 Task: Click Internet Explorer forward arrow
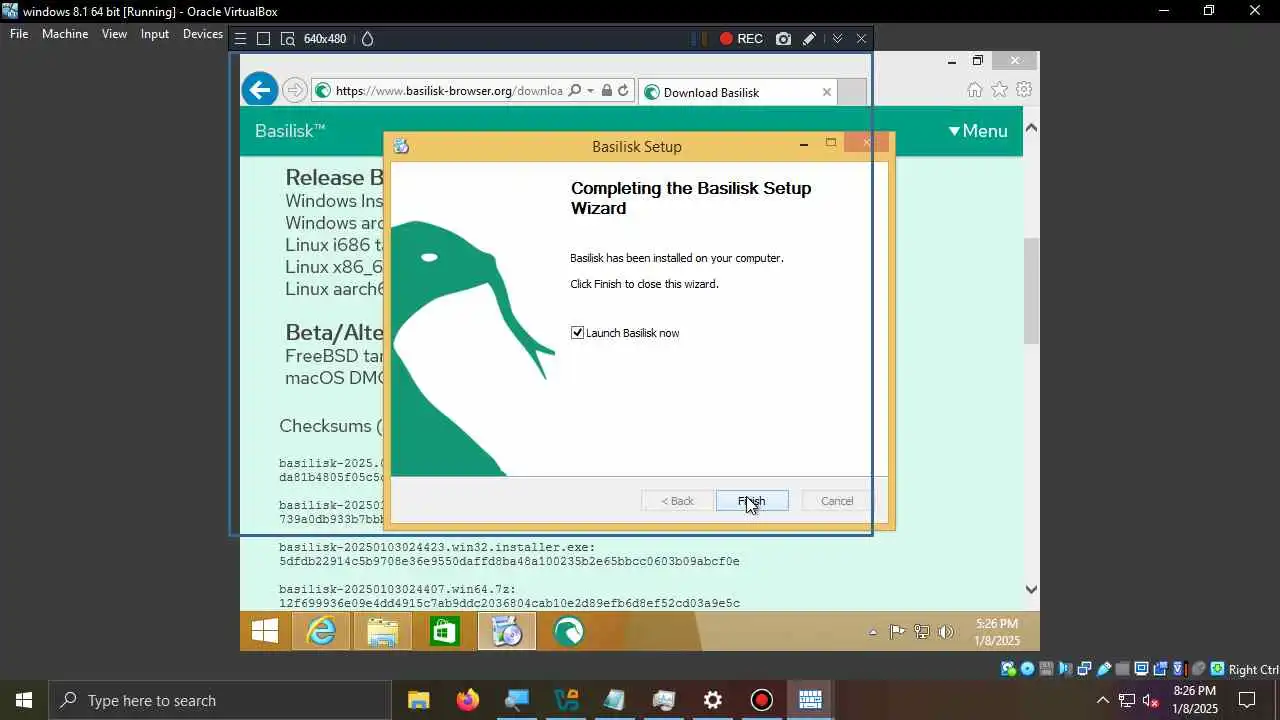pyautogui.click(x=294, y=91)
